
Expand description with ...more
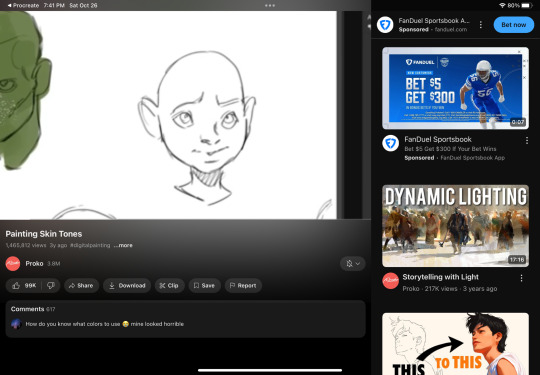point(123,246)
